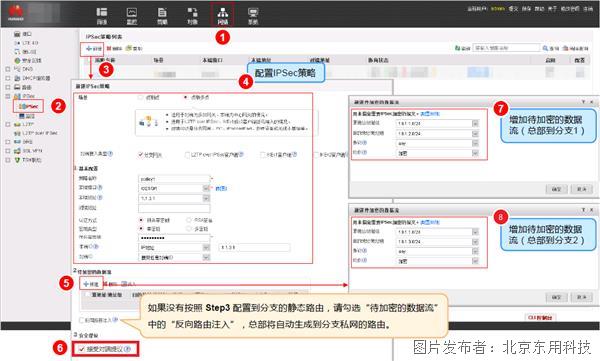Screen dimensions: 600x361
Task: Click Insert in the data flow section toolbar
Action: pos(129,284)
